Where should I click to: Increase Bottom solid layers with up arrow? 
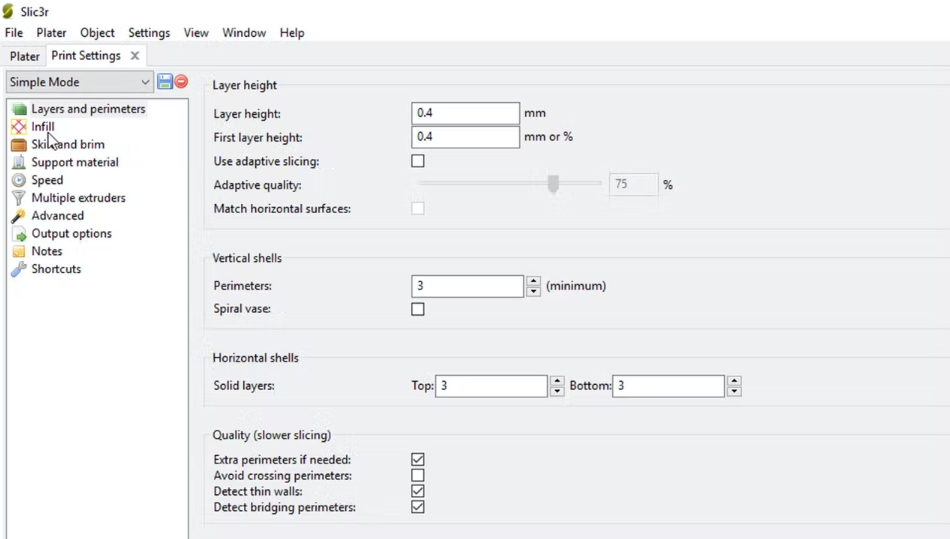(x=734, y=381)
